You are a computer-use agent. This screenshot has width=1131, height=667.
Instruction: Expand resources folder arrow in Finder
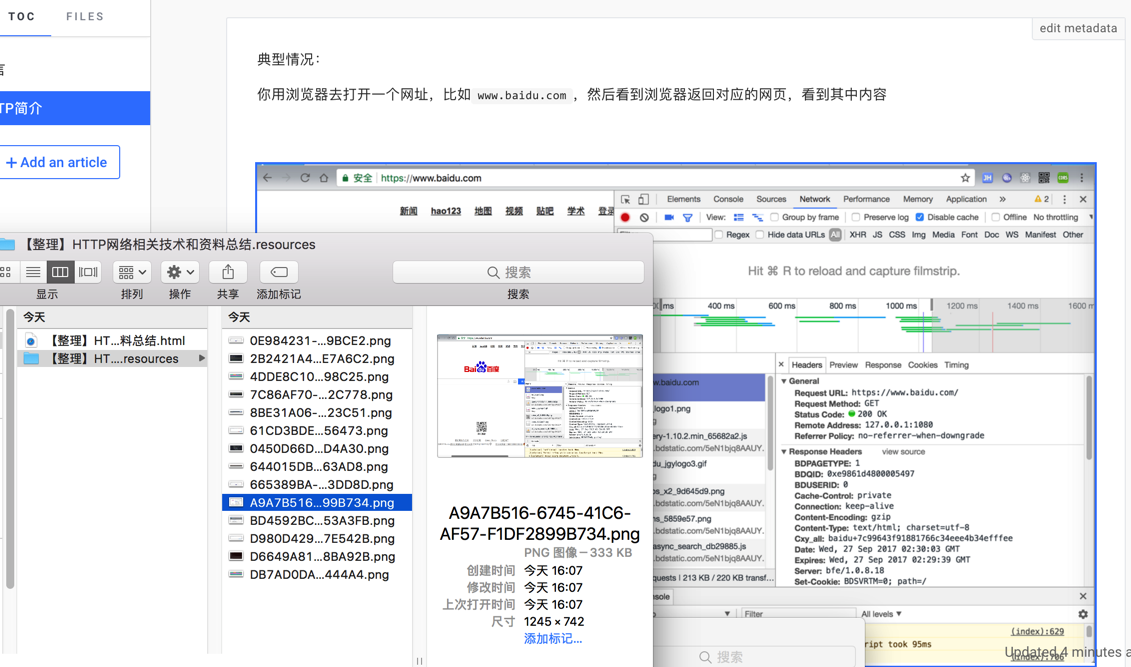coord(202,358)
